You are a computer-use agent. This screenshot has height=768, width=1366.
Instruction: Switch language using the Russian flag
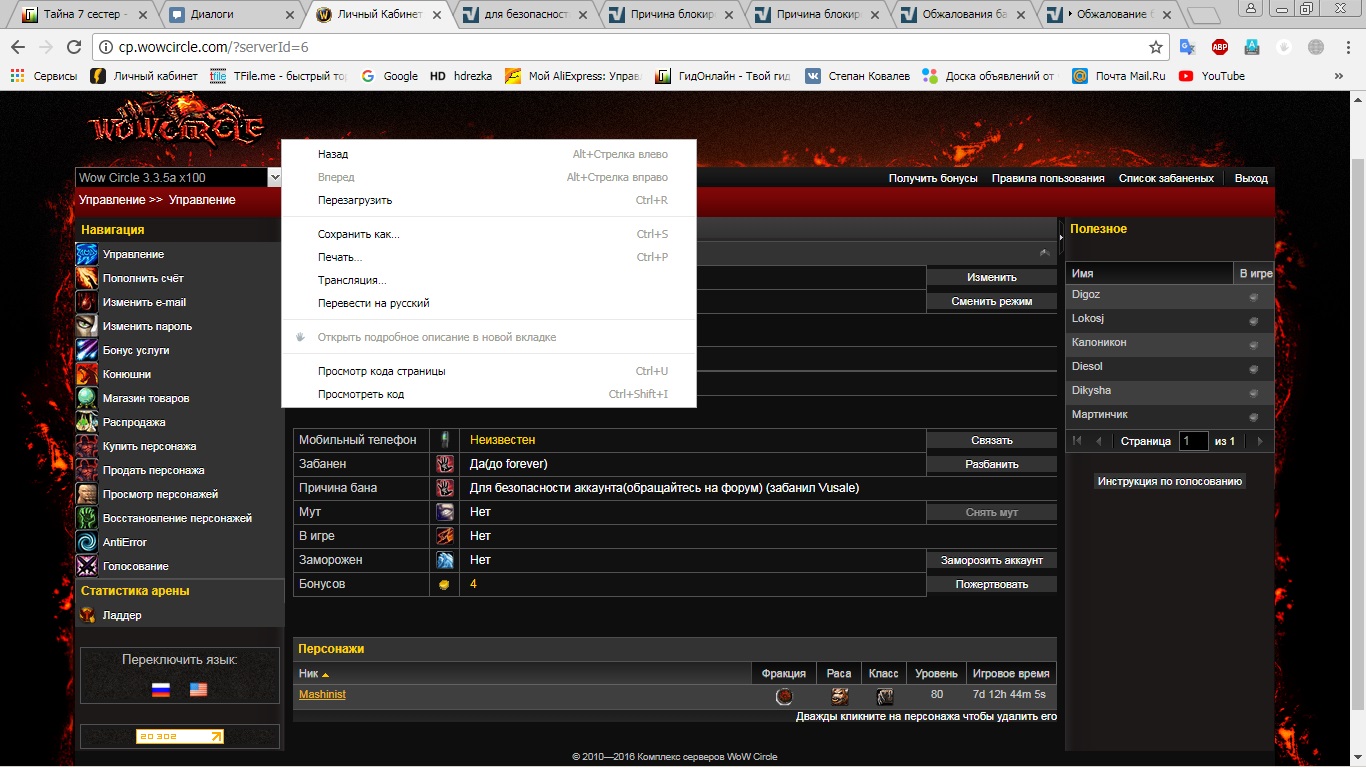coord(161,690)
